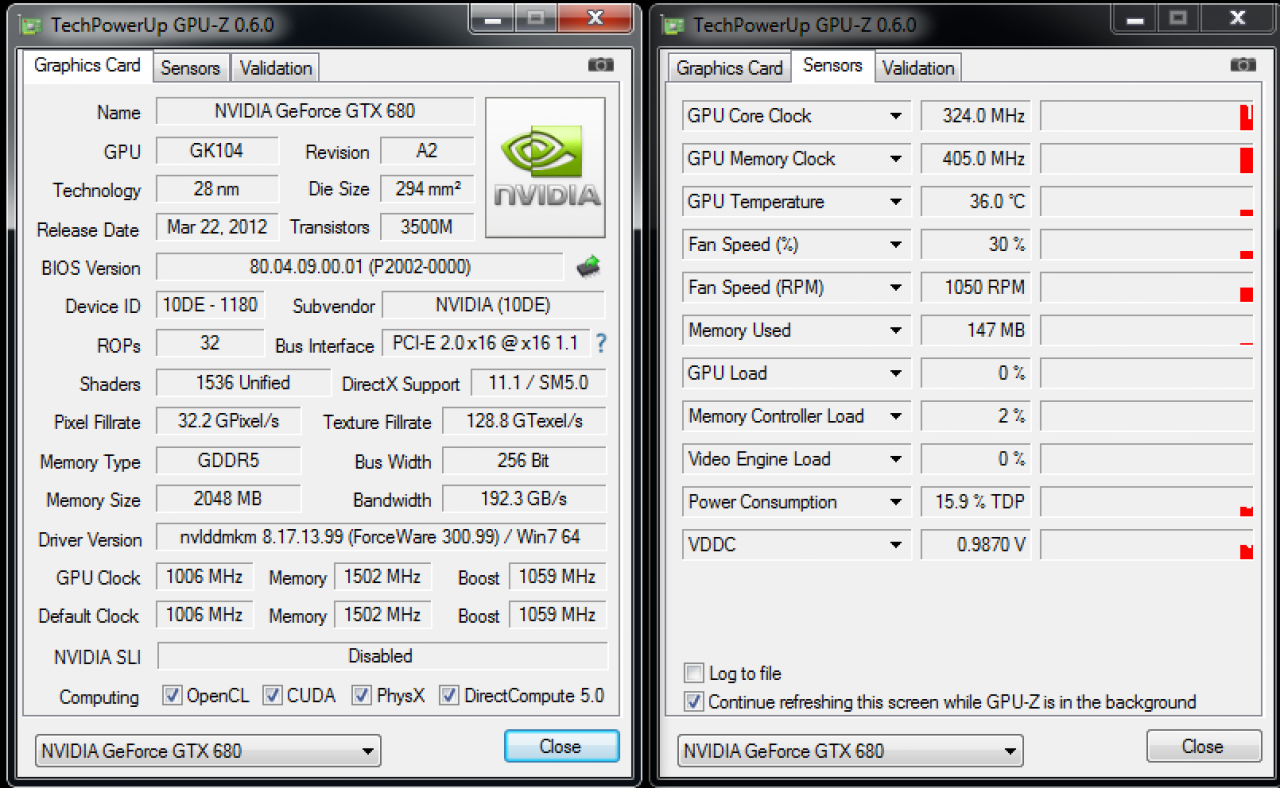Open GPU Temperature sensor dropdown
This screenshot has width=1280, height=788.
[x=896, y=202]
